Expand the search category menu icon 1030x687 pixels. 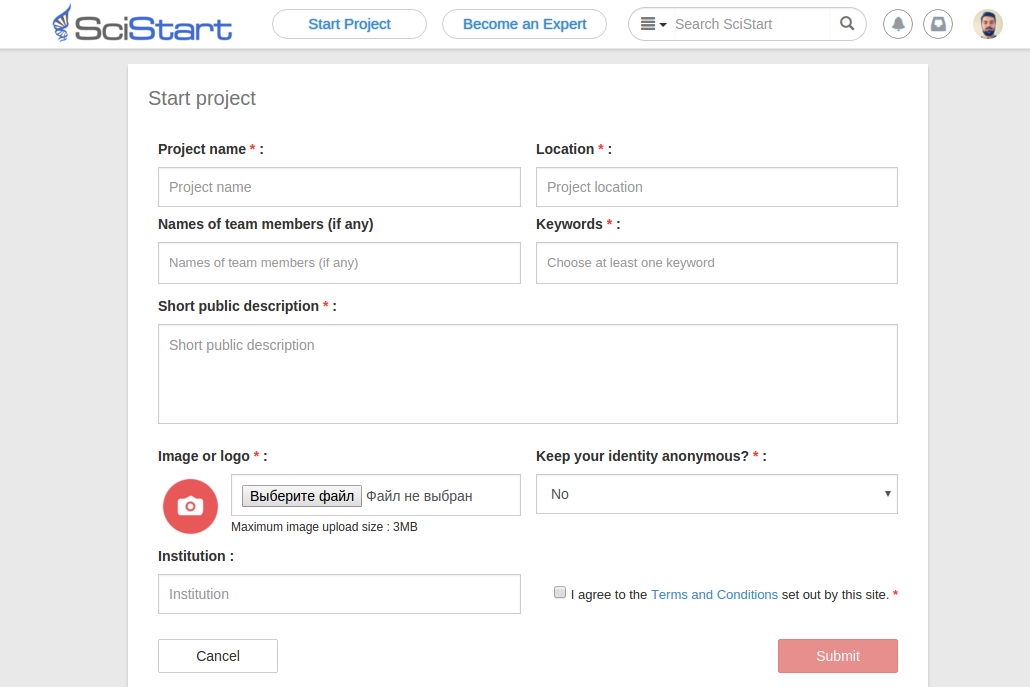pyautogui.click(x=653, y=24)
